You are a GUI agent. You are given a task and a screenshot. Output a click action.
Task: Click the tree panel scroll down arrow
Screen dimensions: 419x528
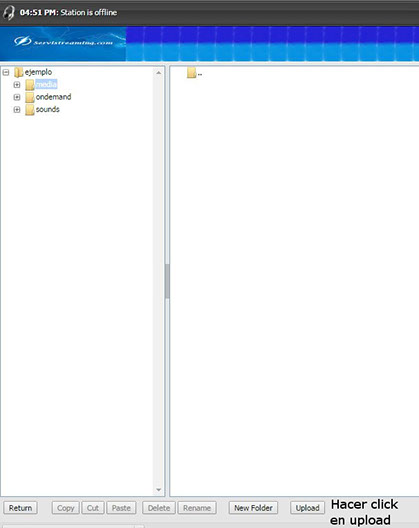[x=159, y=490]
